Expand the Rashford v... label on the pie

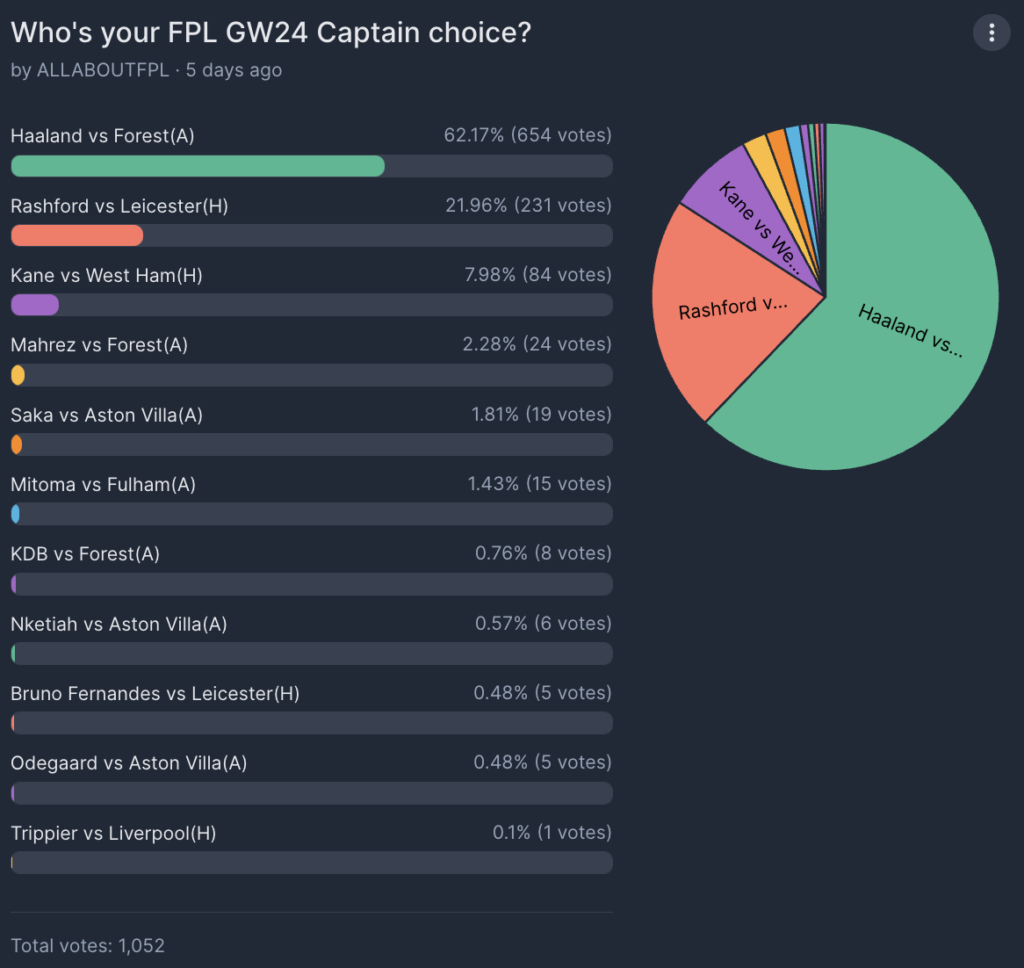[735, 307]
